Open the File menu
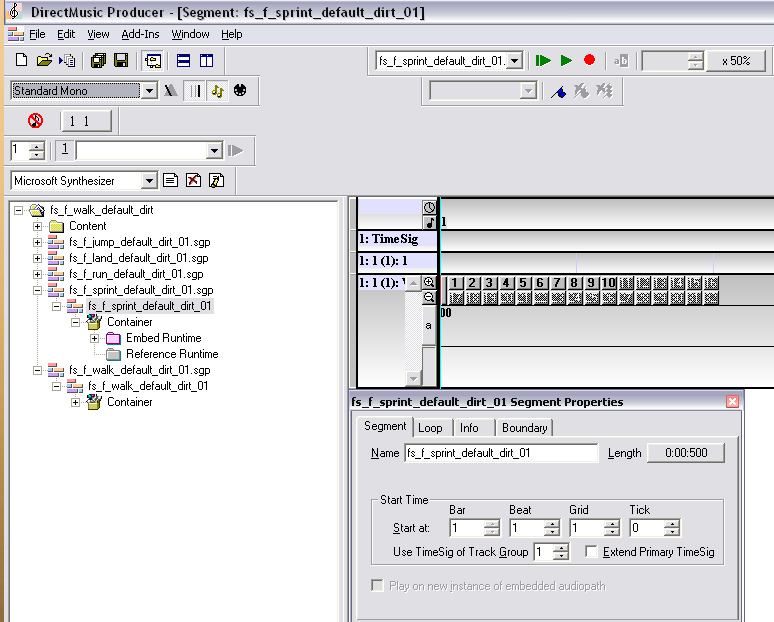 tap(37, 34)
